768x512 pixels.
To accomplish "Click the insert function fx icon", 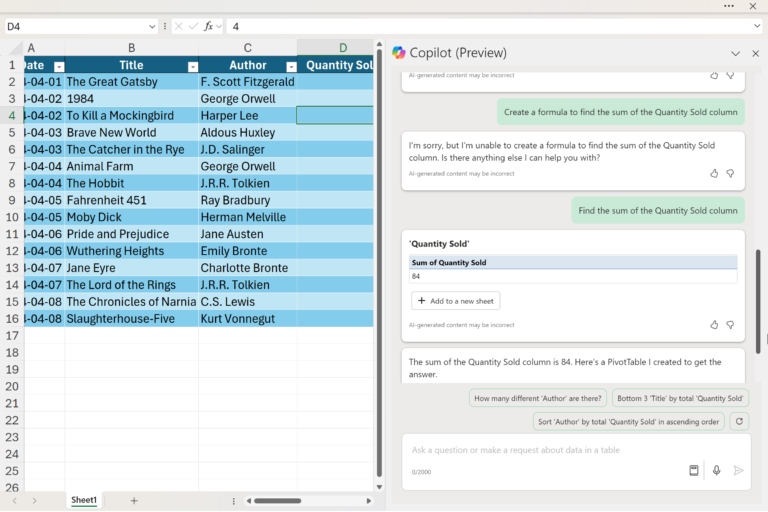I will [x=209, y=26].
